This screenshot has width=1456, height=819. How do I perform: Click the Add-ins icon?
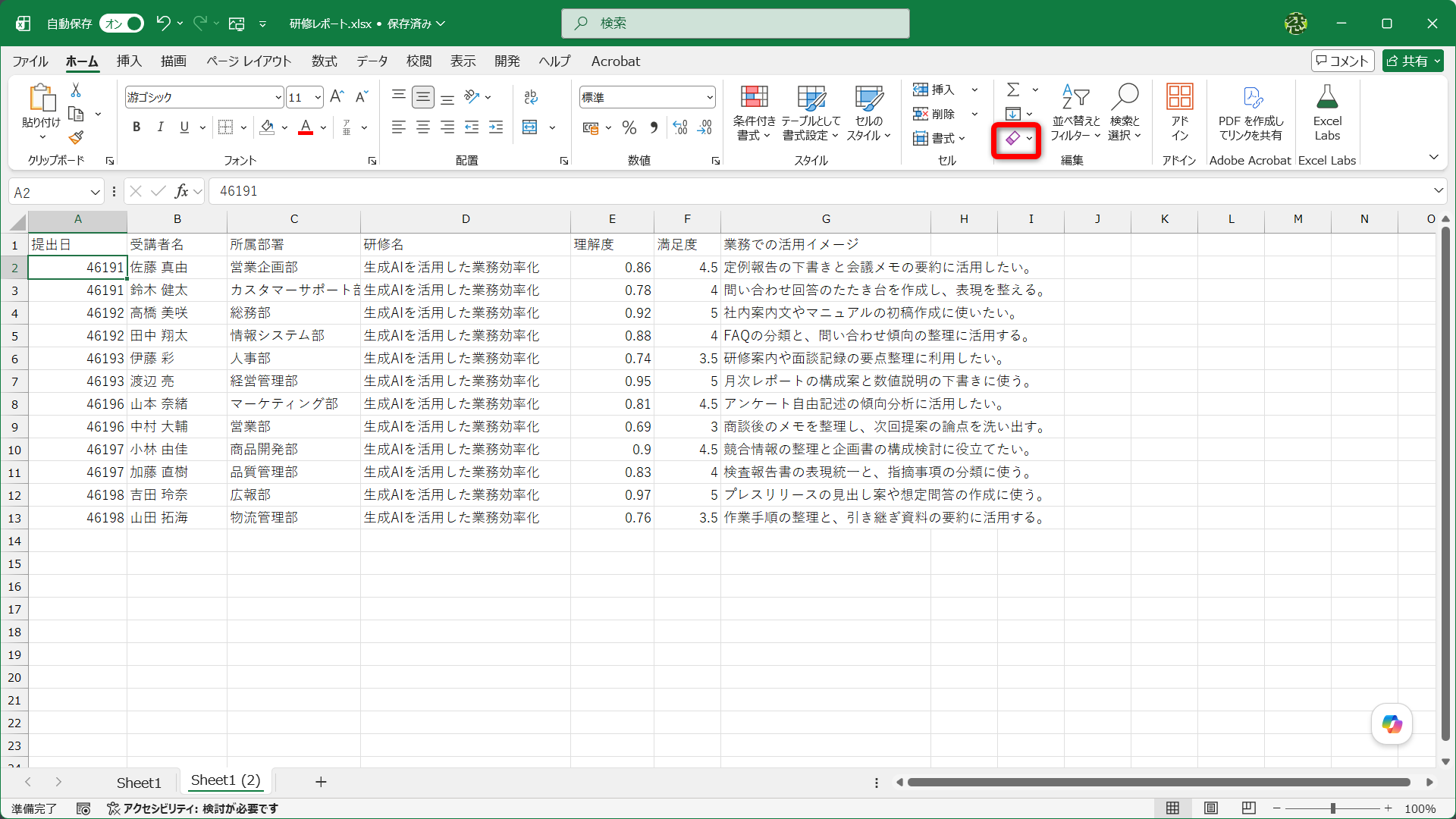pyautogui.click(x=1179, y=112)
